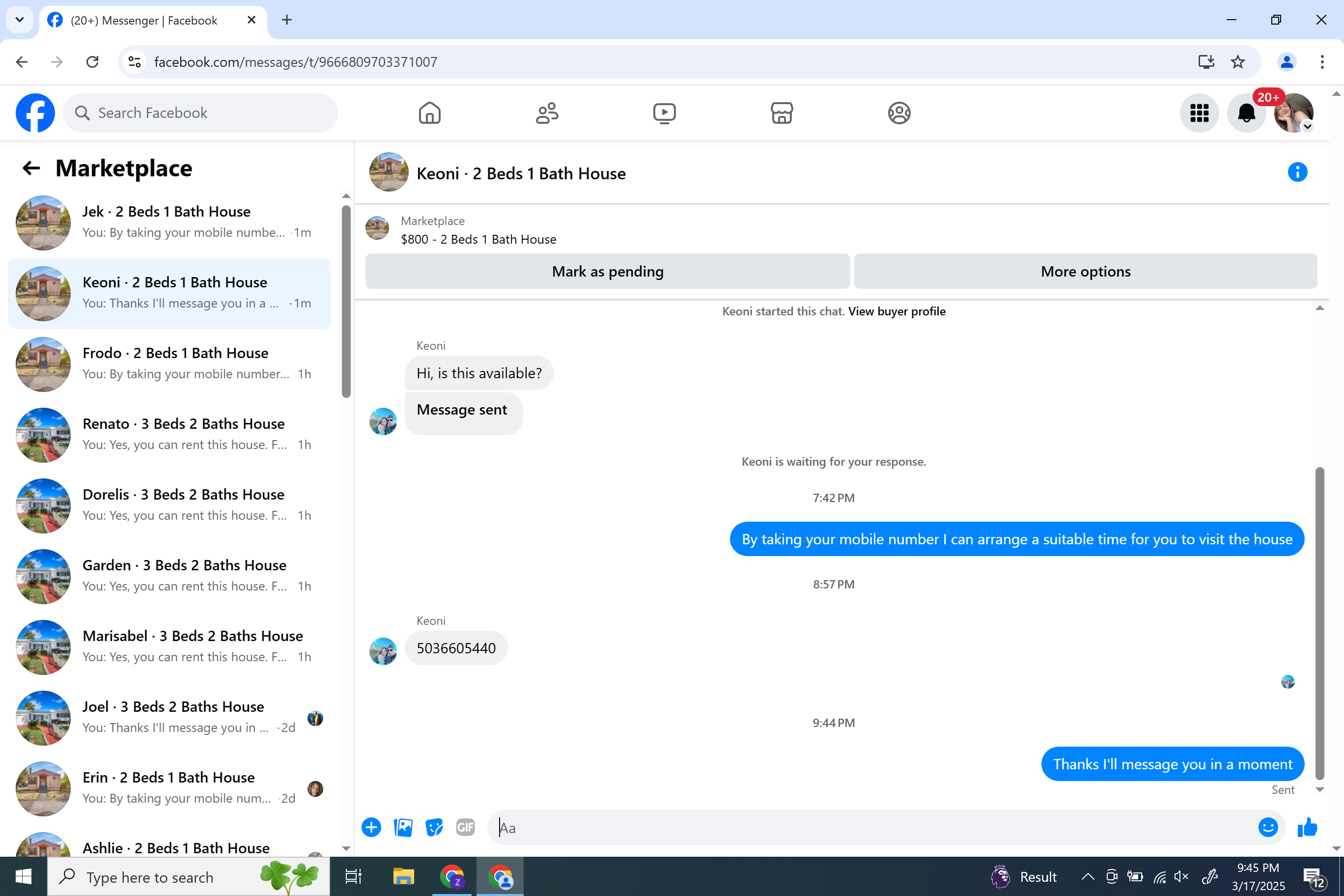Viewport: 1344px width, 896px height.
Task: Reload the page
Action: (x=92, y=62)
